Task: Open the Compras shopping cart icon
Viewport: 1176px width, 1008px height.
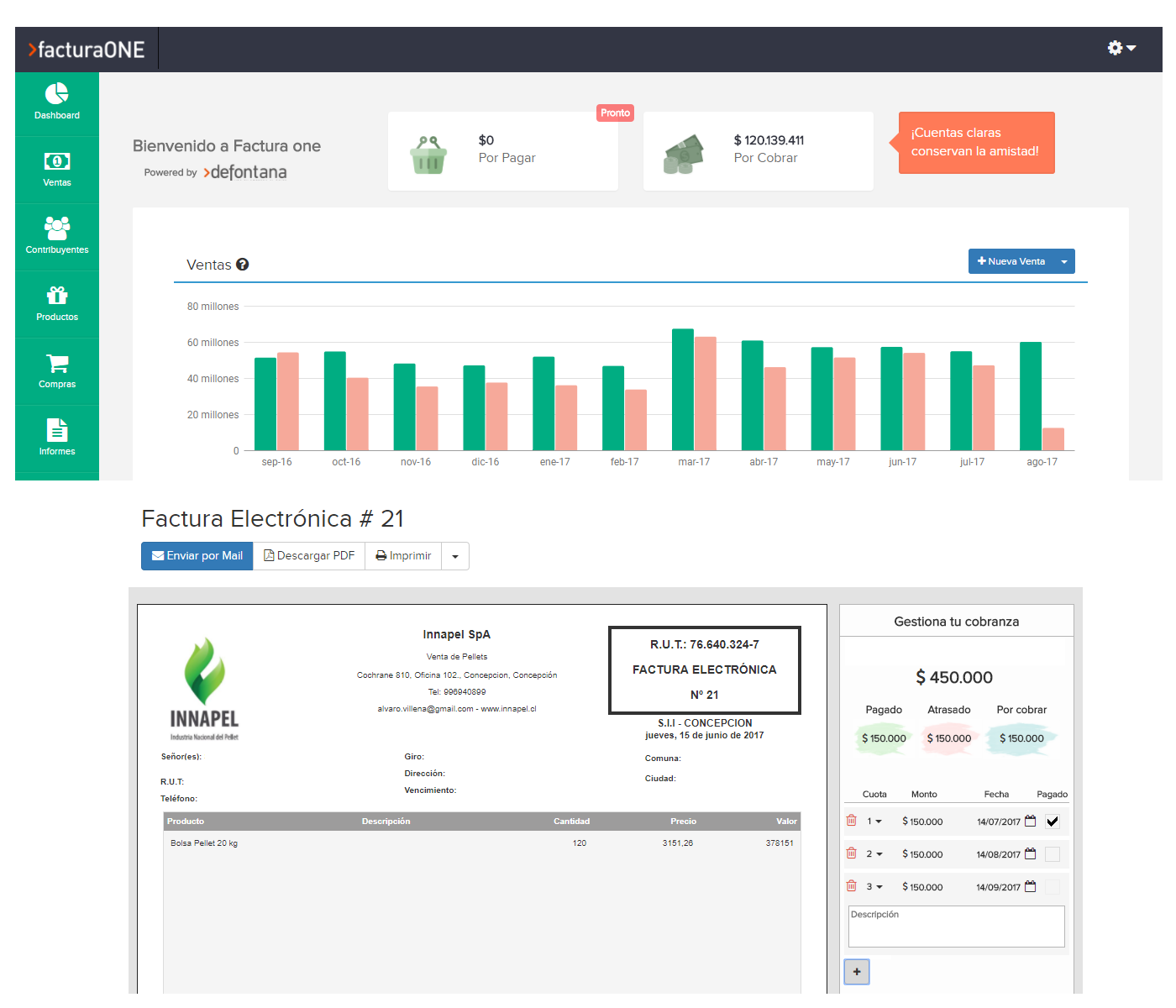Action: pyautogui.click(x=56, y=363)
